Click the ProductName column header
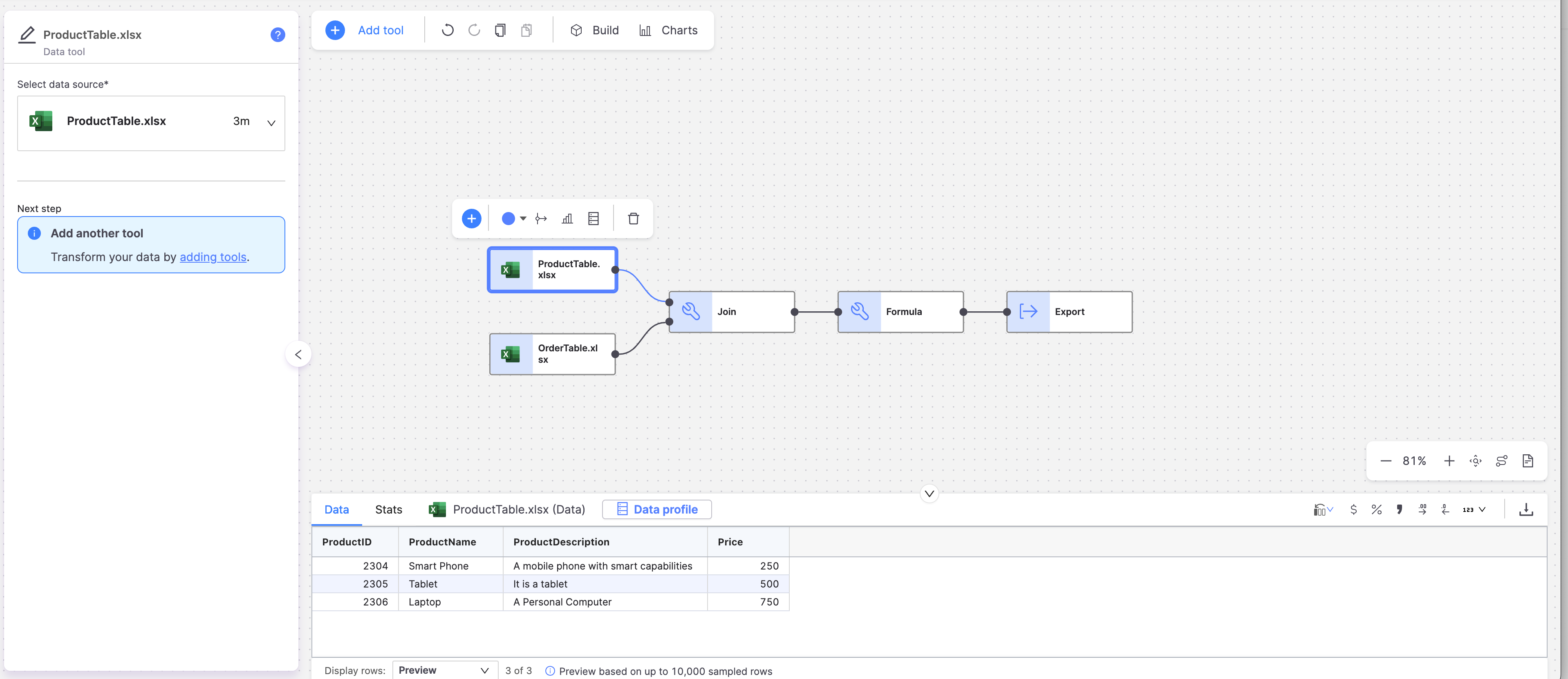1568x679 pixels. coord(451,541)
